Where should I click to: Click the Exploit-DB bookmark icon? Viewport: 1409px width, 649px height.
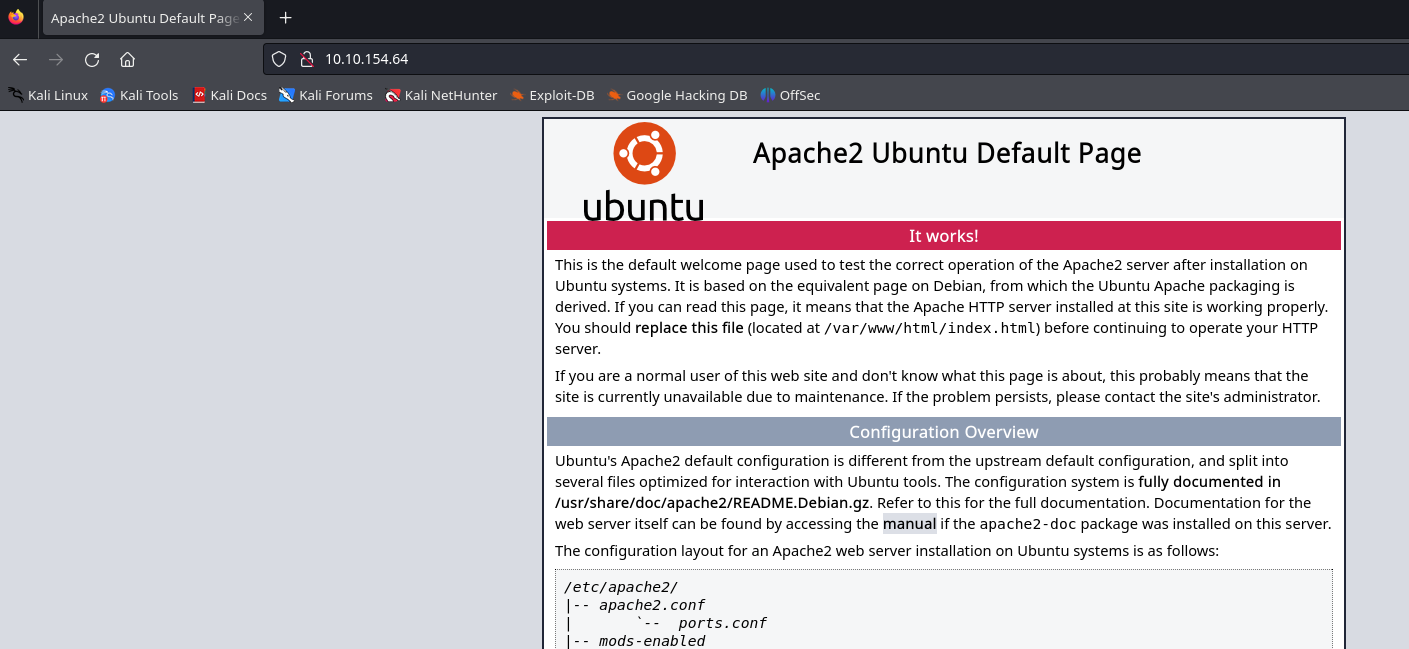point(517,95)
